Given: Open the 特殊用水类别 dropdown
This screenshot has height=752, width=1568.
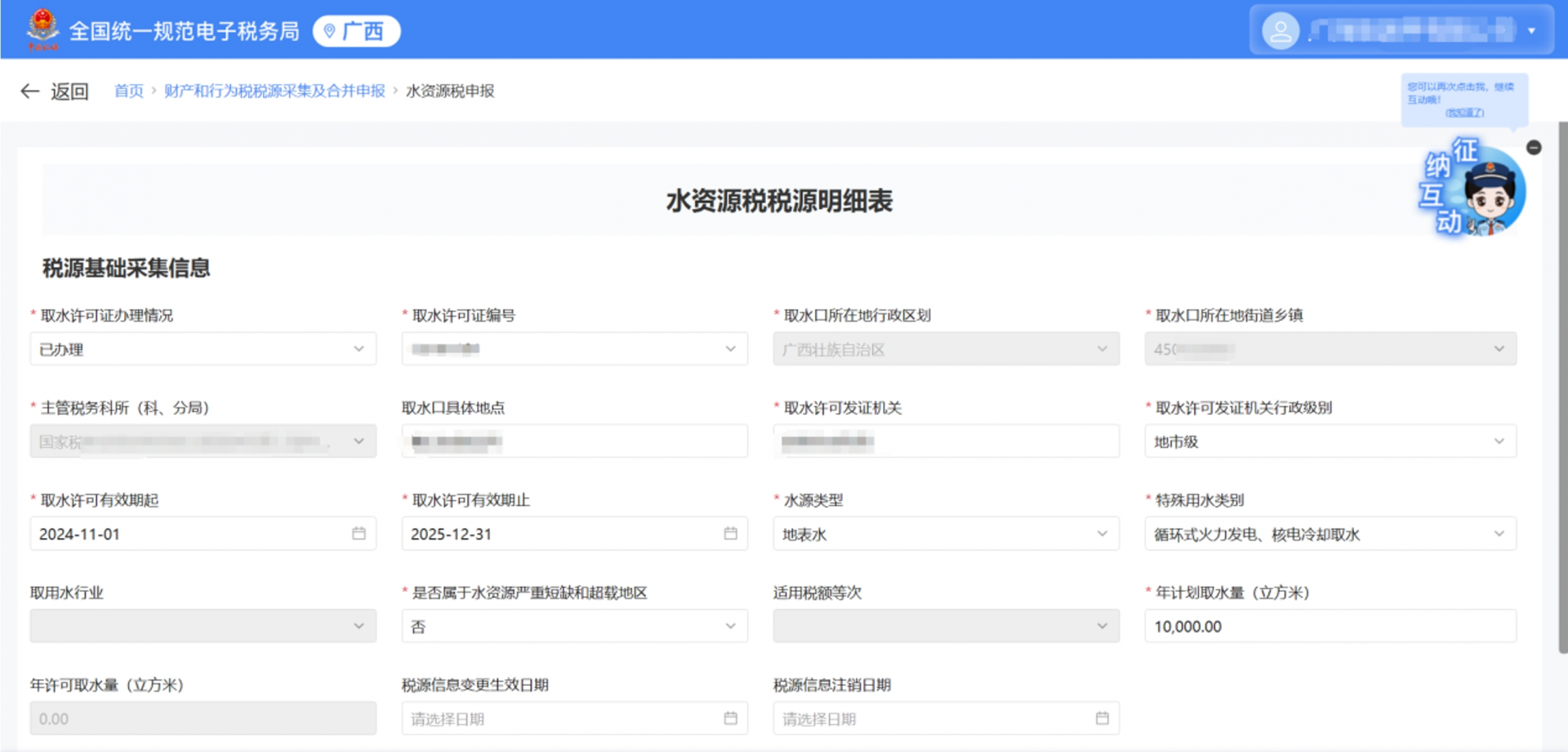Looking at the screenshot, I should pyautogui.click(x=1499, y=534).
